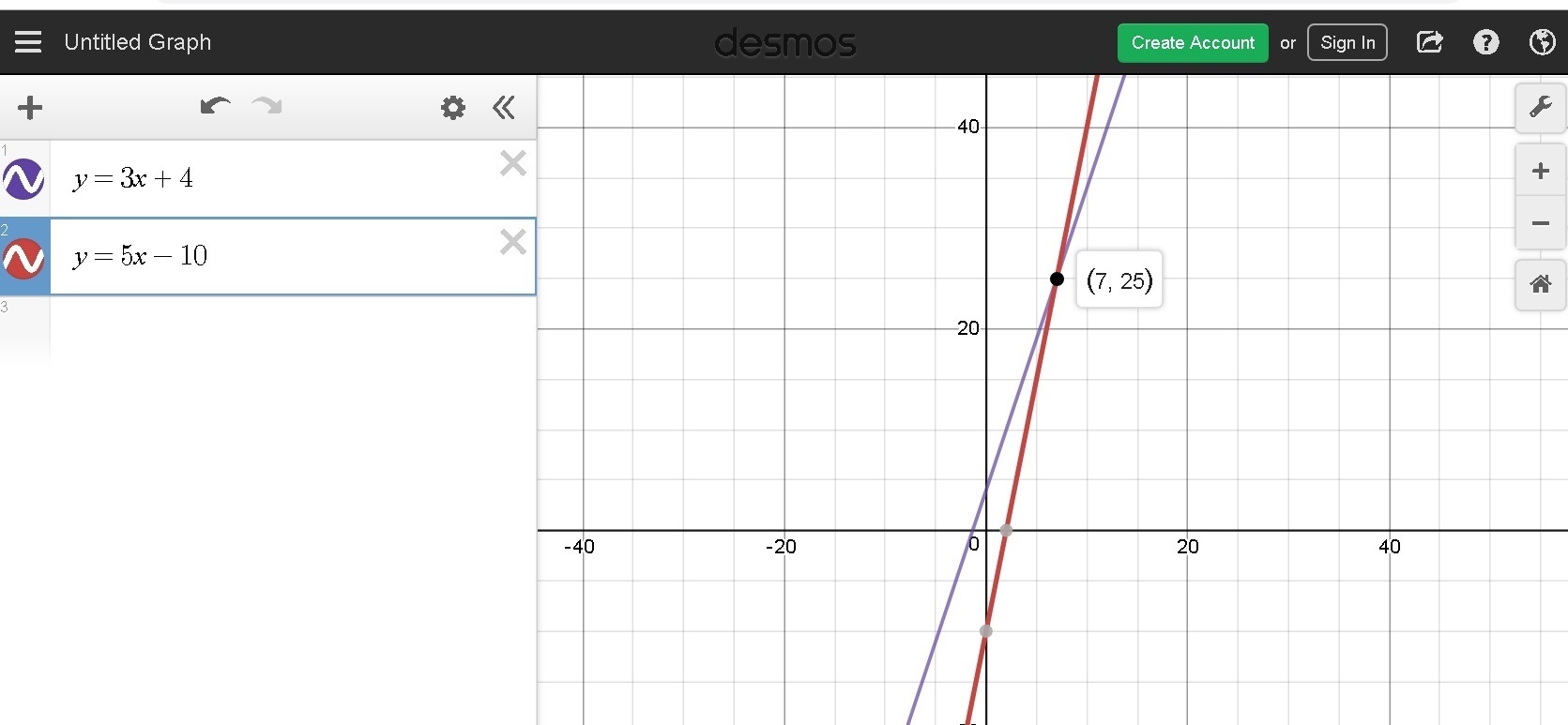Screen dimensions: 1568x725
Task: Redo the last action
Action: [267, 106]
